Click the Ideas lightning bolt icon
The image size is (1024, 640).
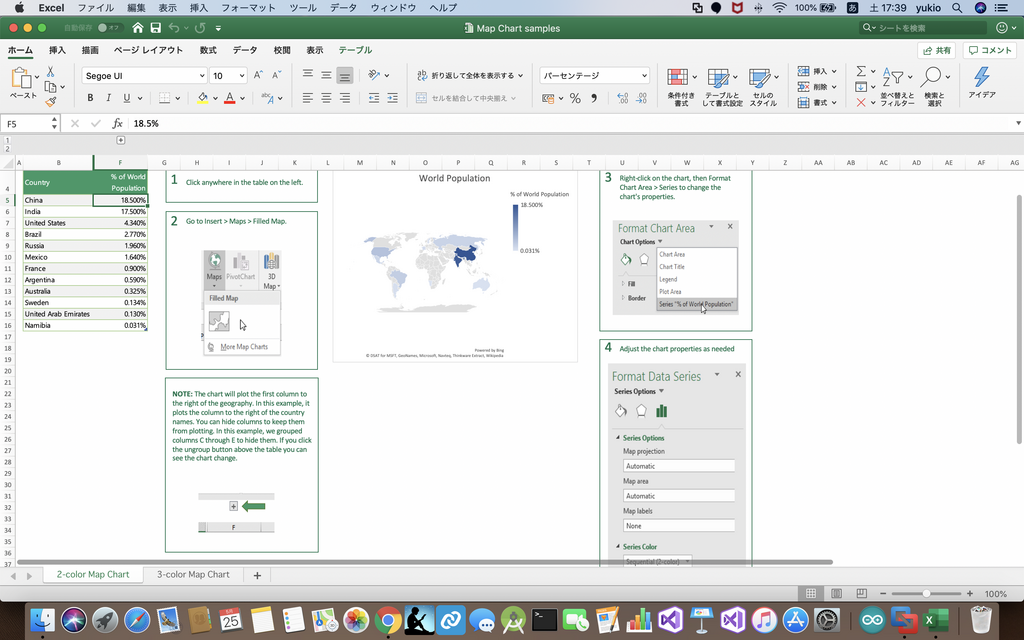[x=981, y=77]
